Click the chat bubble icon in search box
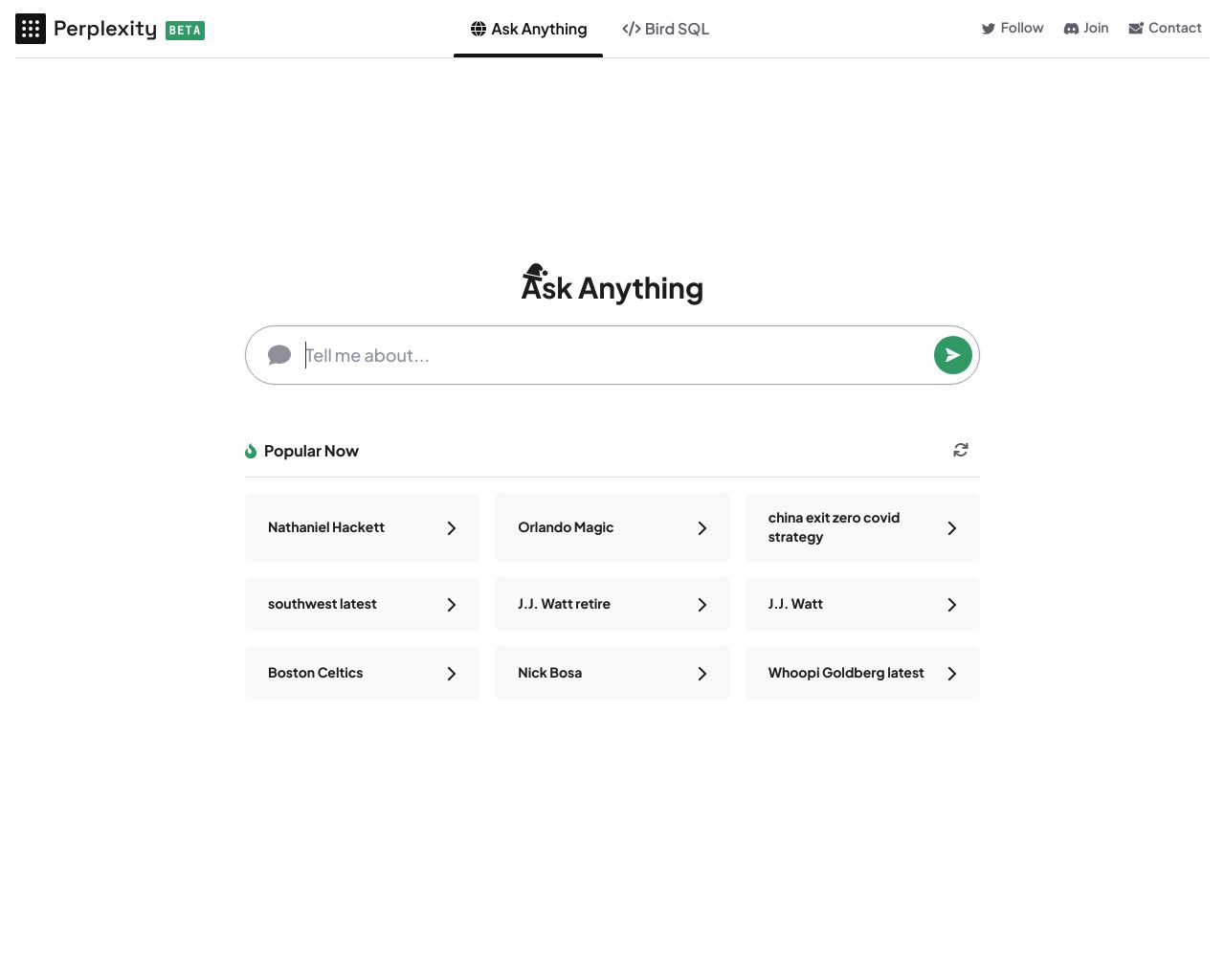Viewport: 1225px width, 980px height. pos(279,355)
